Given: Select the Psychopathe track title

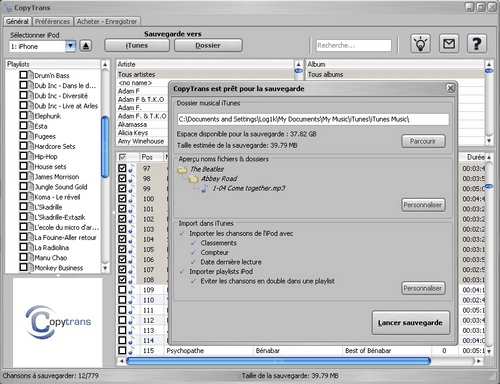Looking at the screenshot, I should click(185, 351).
